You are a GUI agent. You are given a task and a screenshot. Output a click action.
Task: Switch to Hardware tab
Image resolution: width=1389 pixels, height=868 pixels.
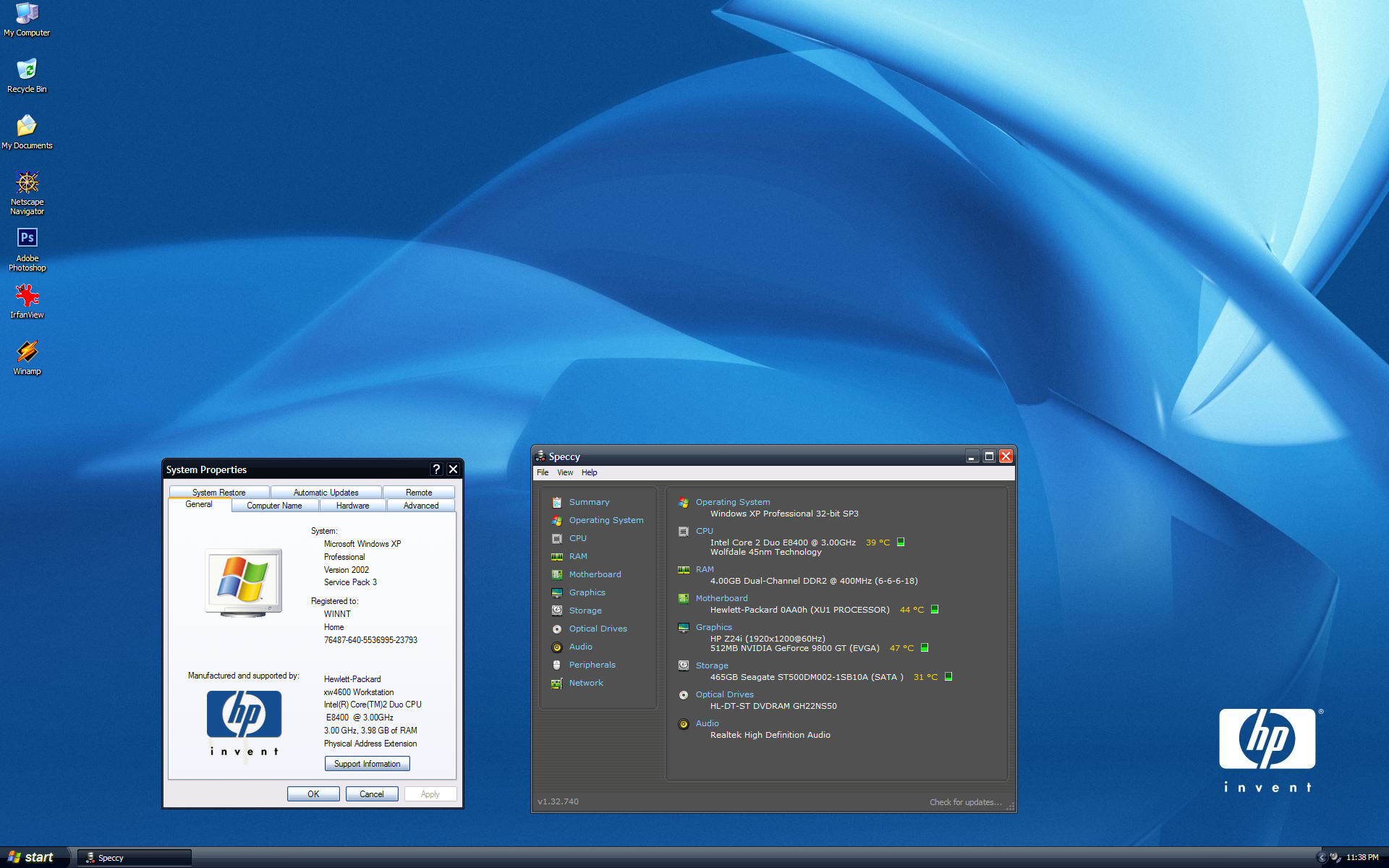352,506
